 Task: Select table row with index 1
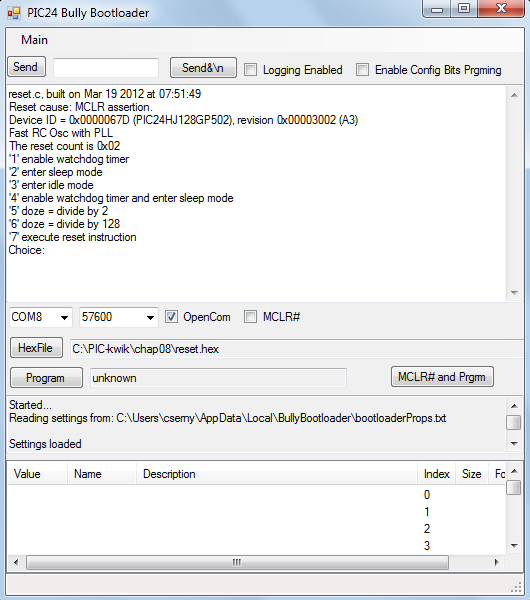pyautogui.click(x=256, y=512)
